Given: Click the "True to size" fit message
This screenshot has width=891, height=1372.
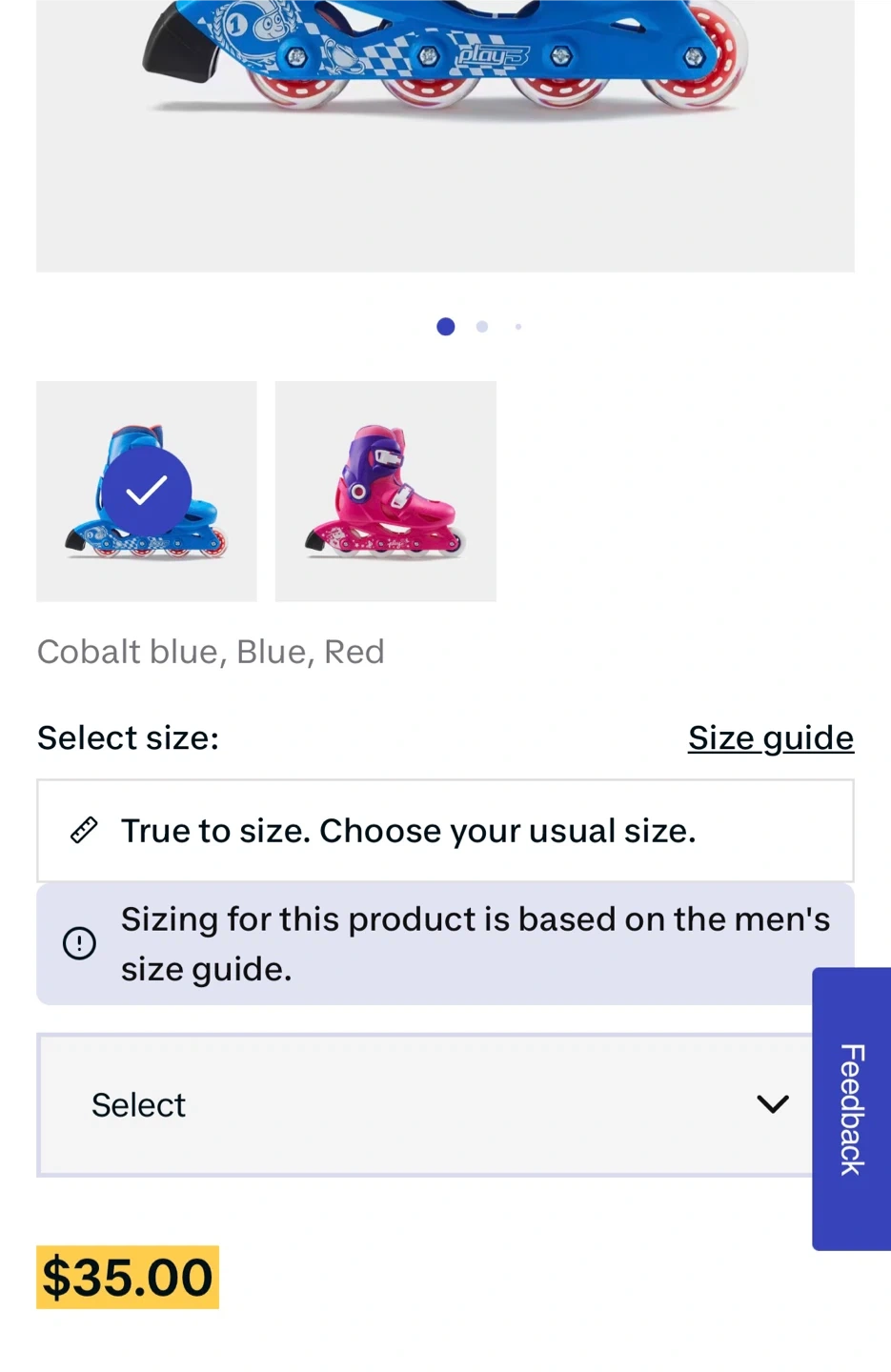Looking at the screenshot, I should 408,831.
